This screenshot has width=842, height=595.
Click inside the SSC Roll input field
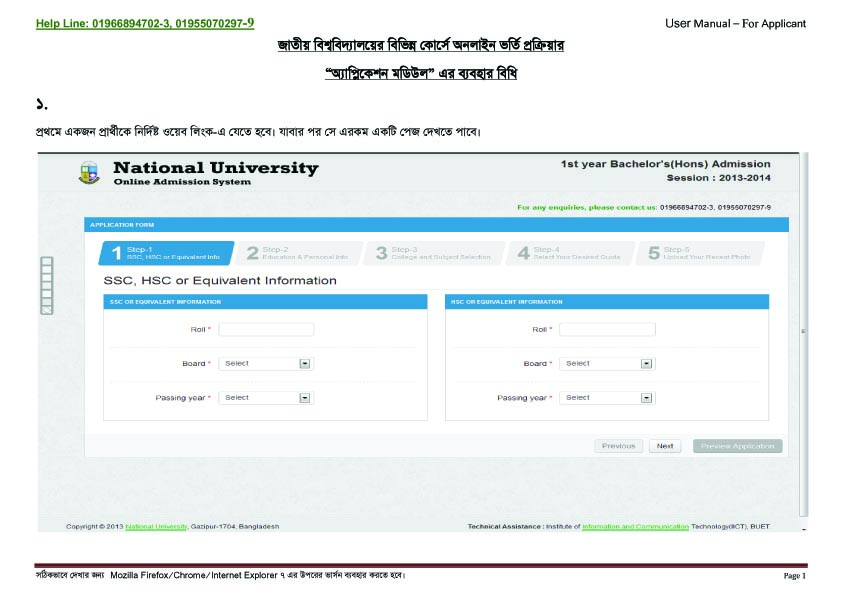click(268, 328)
